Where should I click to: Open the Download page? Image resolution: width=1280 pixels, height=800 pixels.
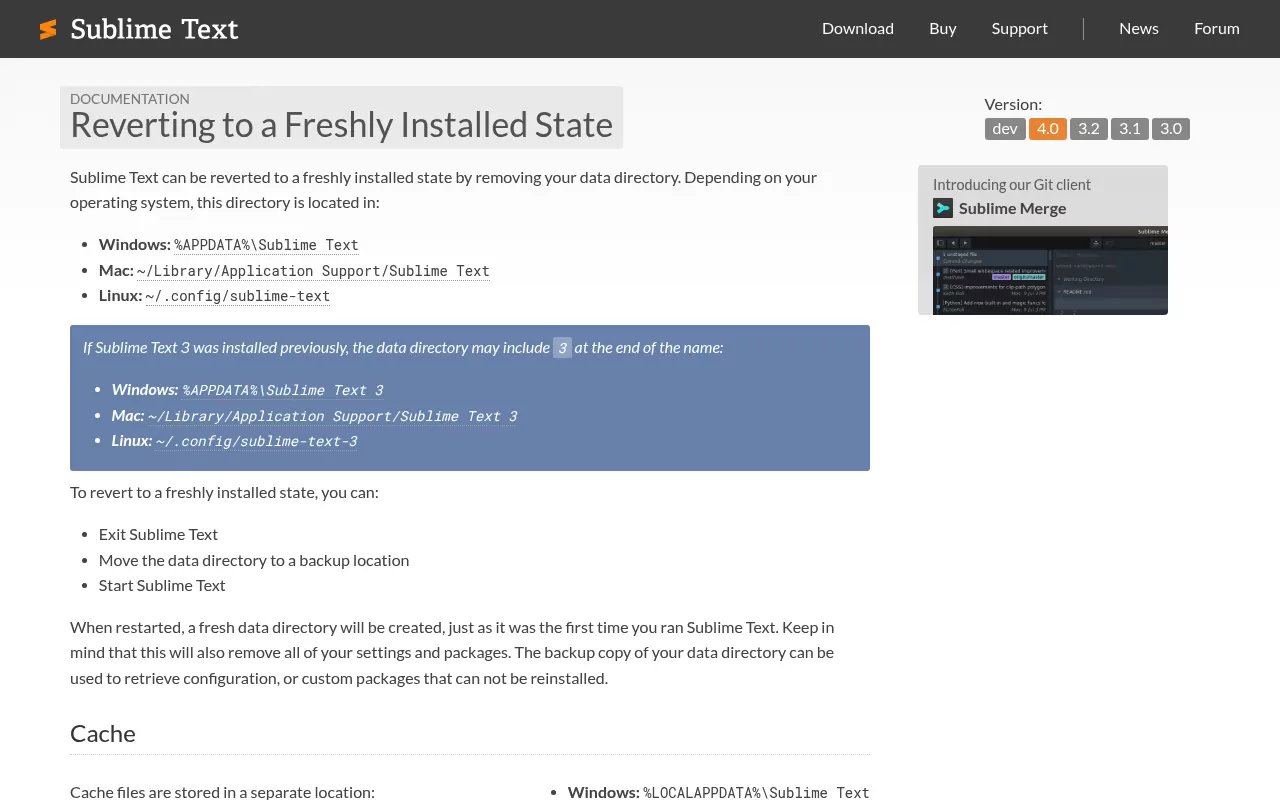tap(858, 28)
